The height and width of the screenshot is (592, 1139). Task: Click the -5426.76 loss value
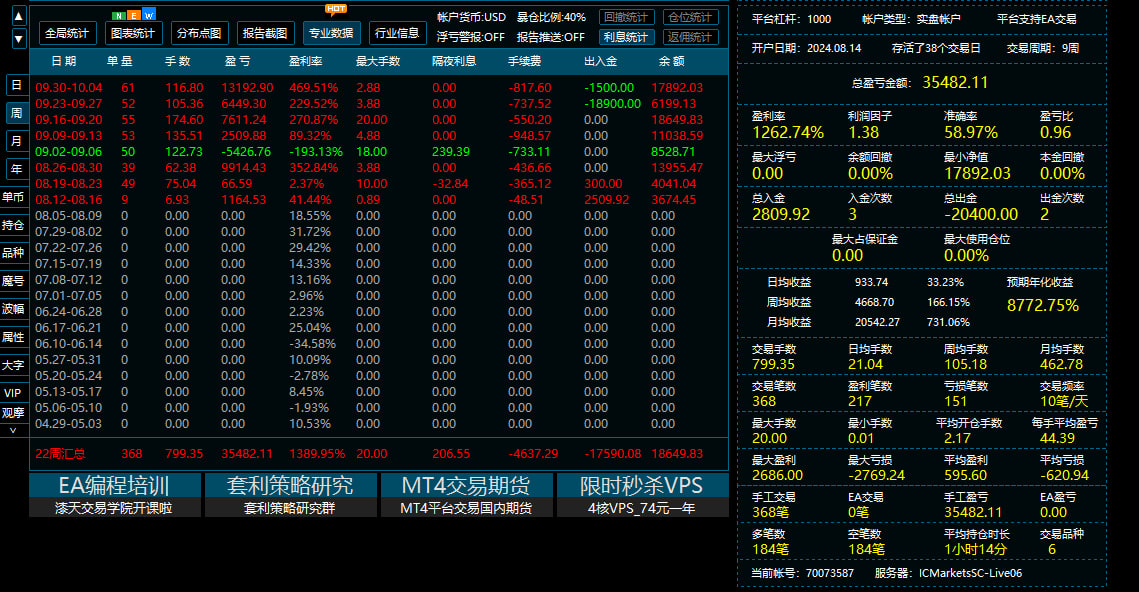pos(246,151)
